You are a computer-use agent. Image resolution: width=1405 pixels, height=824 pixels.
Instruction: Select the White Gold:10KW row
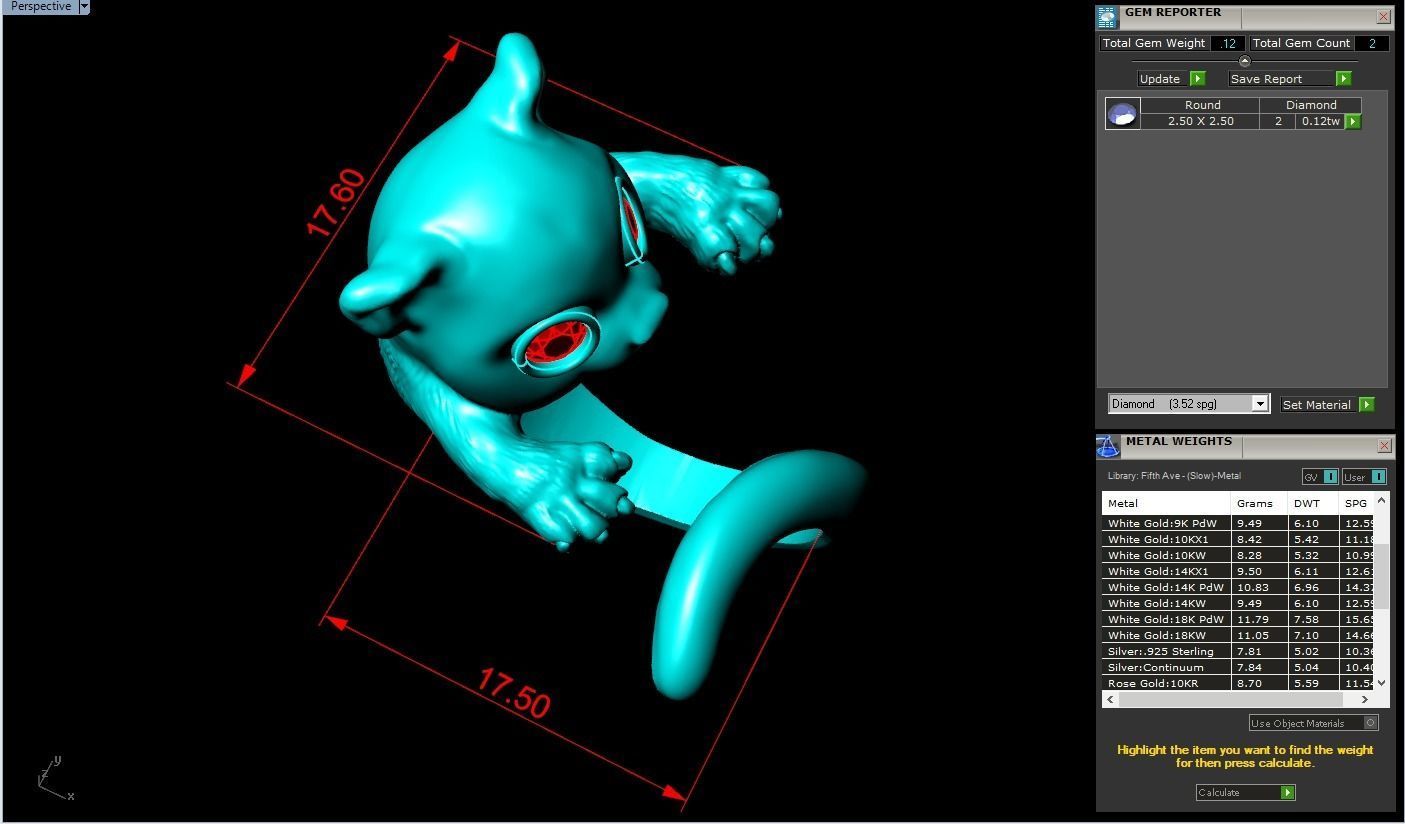click(x=1238, y=555)
